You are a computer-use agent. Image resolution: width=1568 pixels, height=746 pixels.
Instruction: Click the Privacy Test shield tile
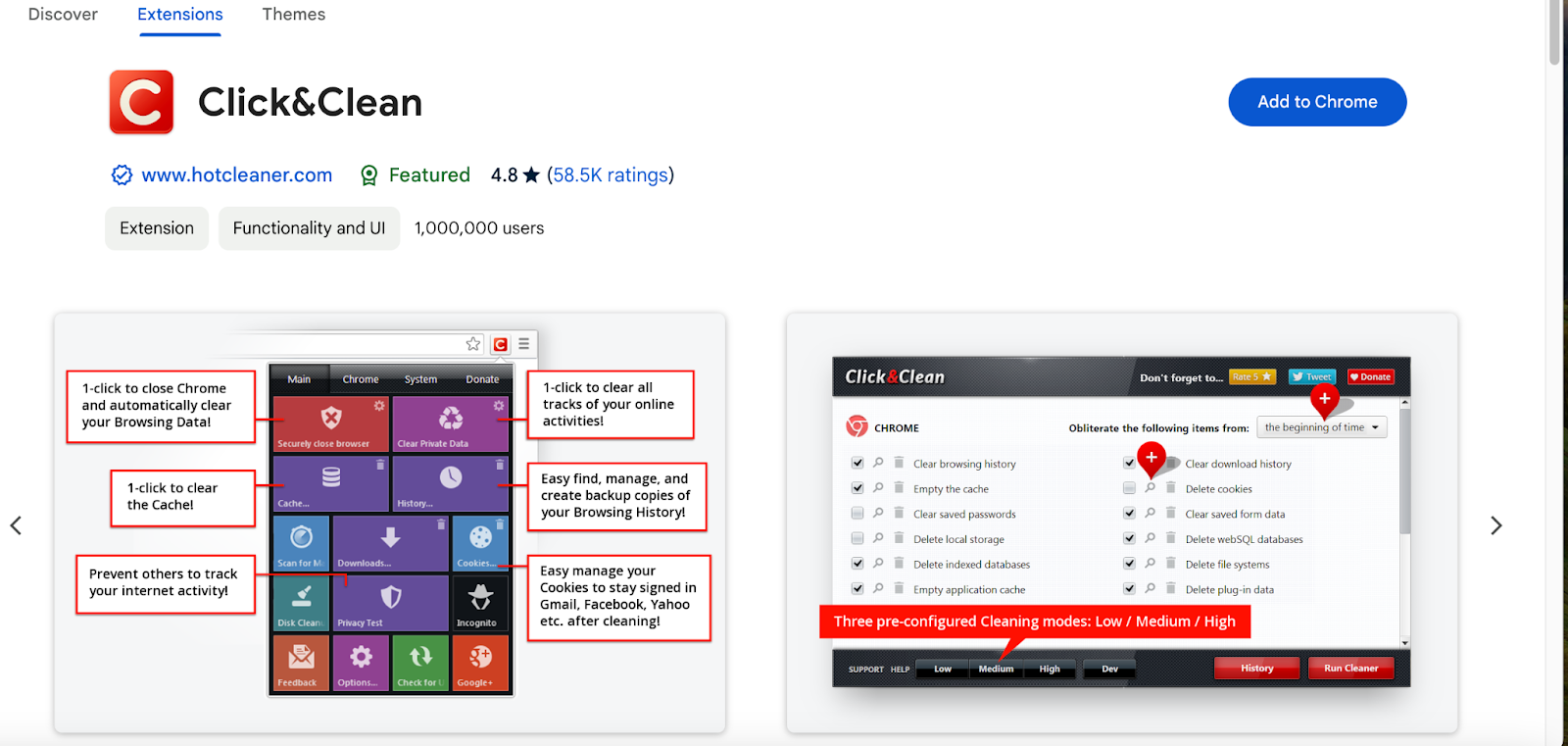[390, 603]
